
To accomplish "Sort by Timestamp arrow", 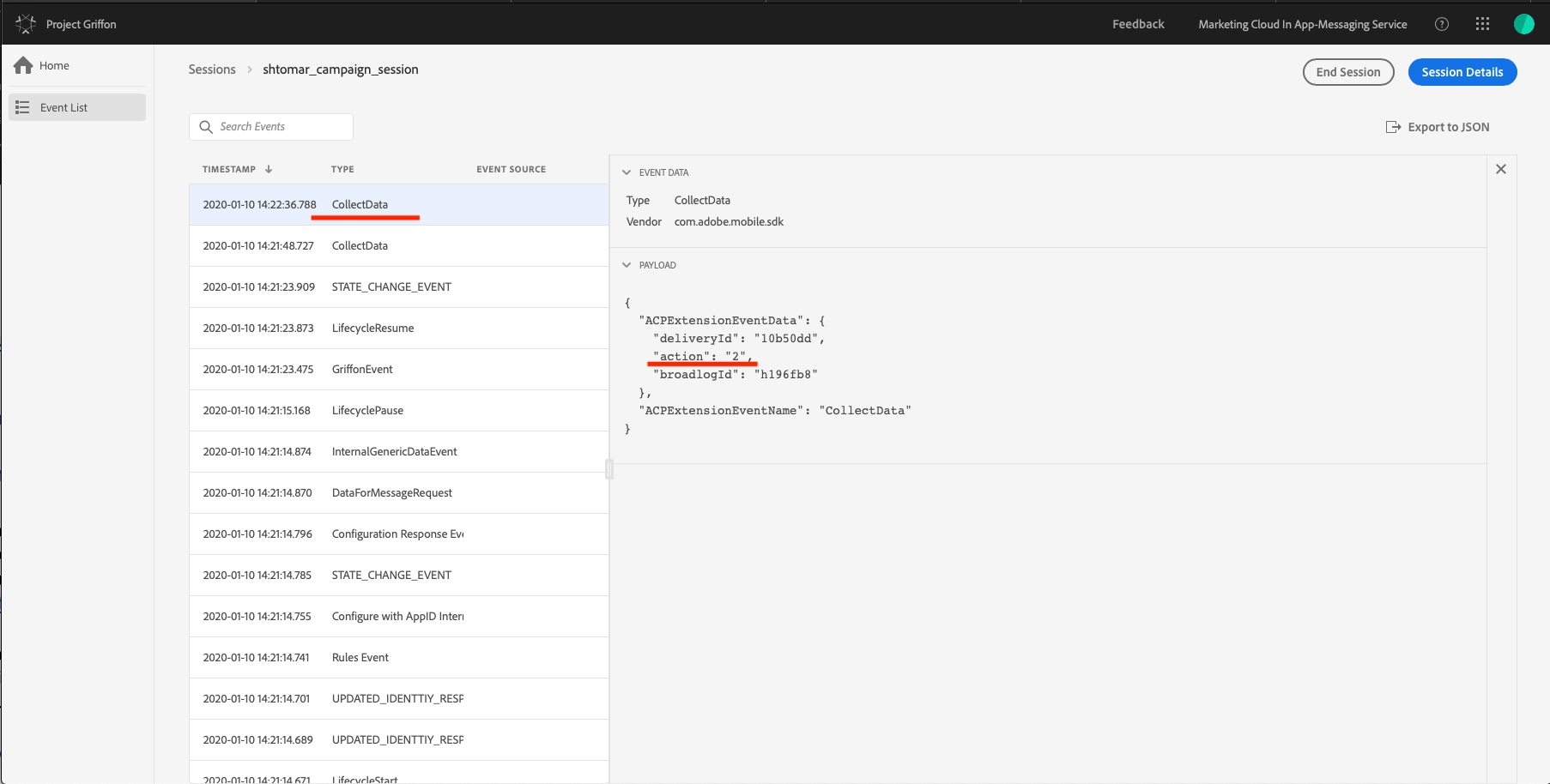I will (x=269, y=169).
